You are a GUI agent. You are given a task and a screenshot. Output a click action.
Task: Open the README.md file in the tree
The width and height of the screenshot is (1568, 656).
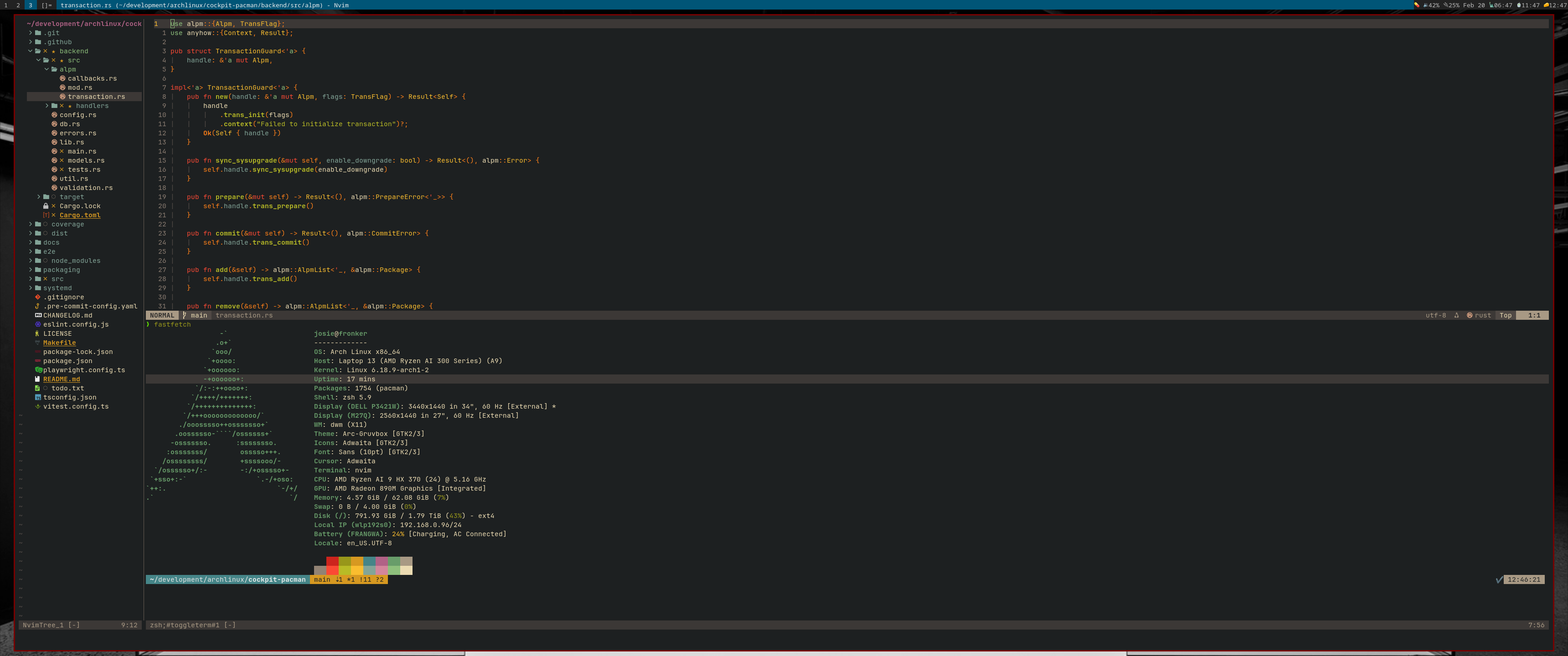tap(61, 379)
